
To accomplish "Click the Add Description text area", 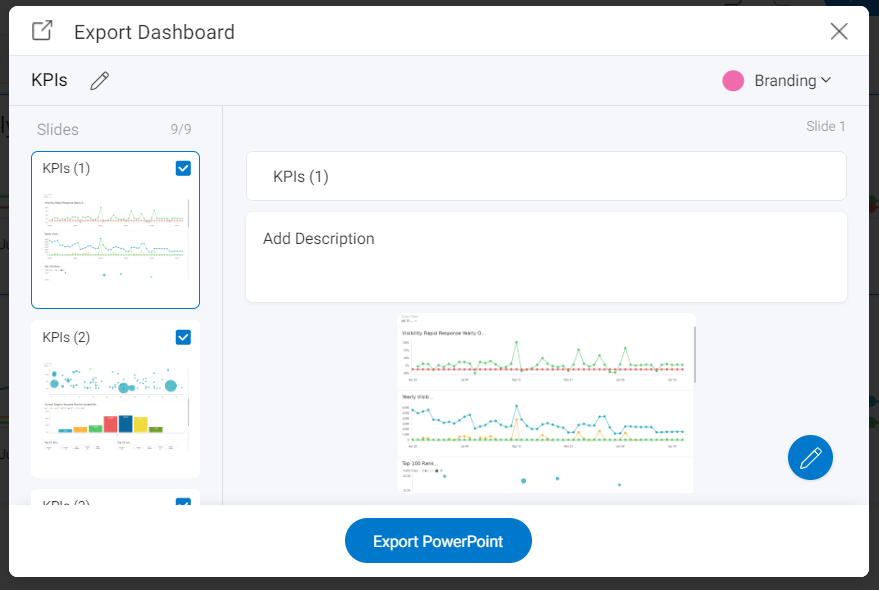I will click(546, 257).
